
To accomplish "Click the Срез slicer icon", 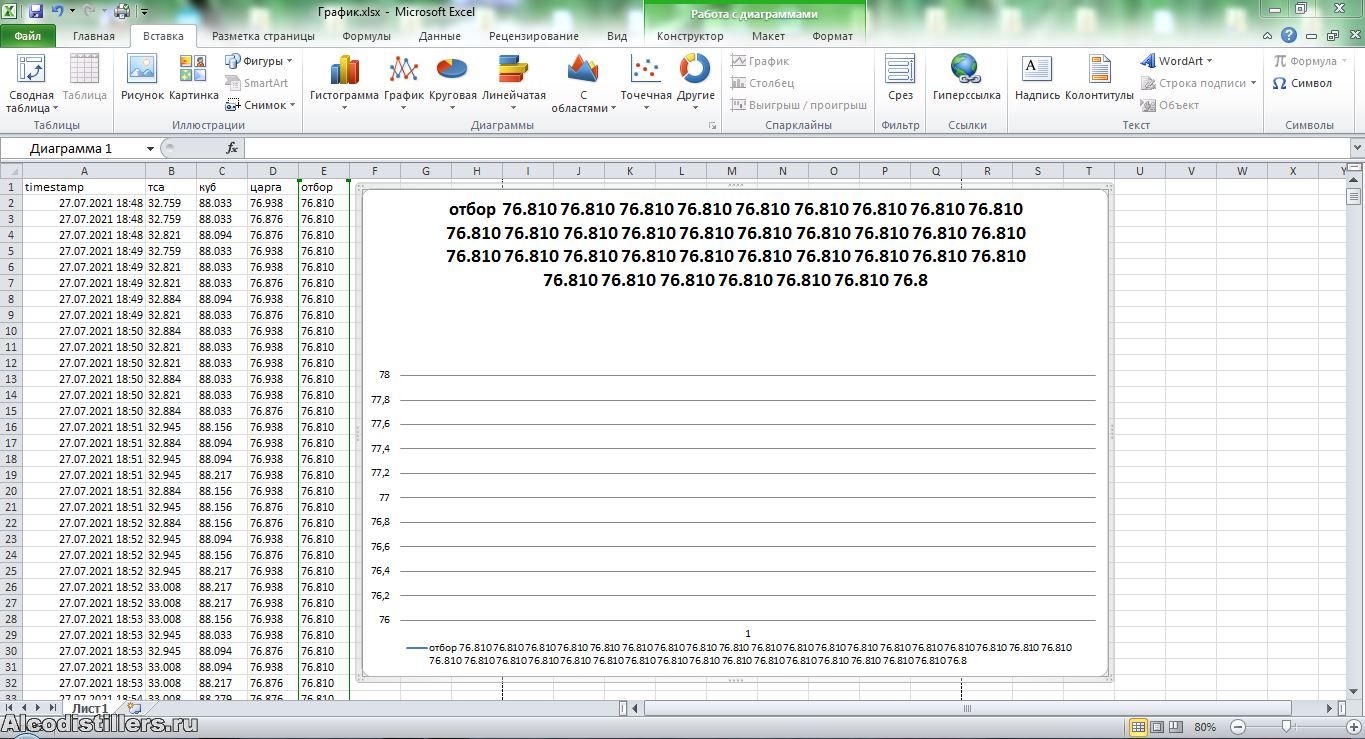I will point(900,78).
